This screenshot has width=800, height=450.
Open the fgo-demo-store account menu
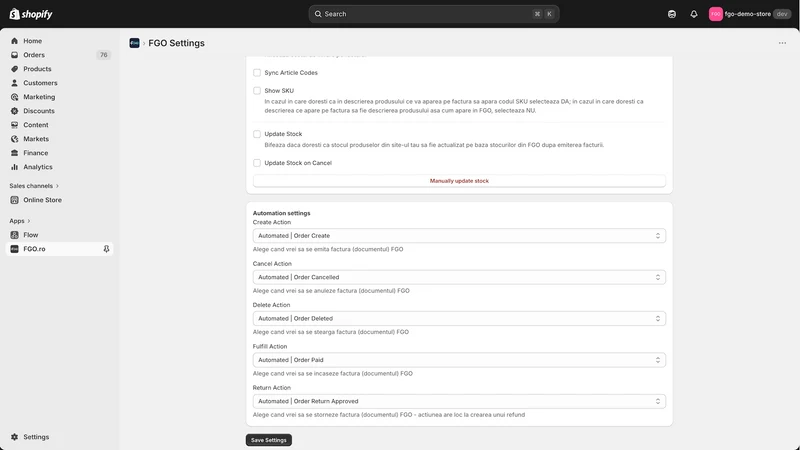[750, 14]
